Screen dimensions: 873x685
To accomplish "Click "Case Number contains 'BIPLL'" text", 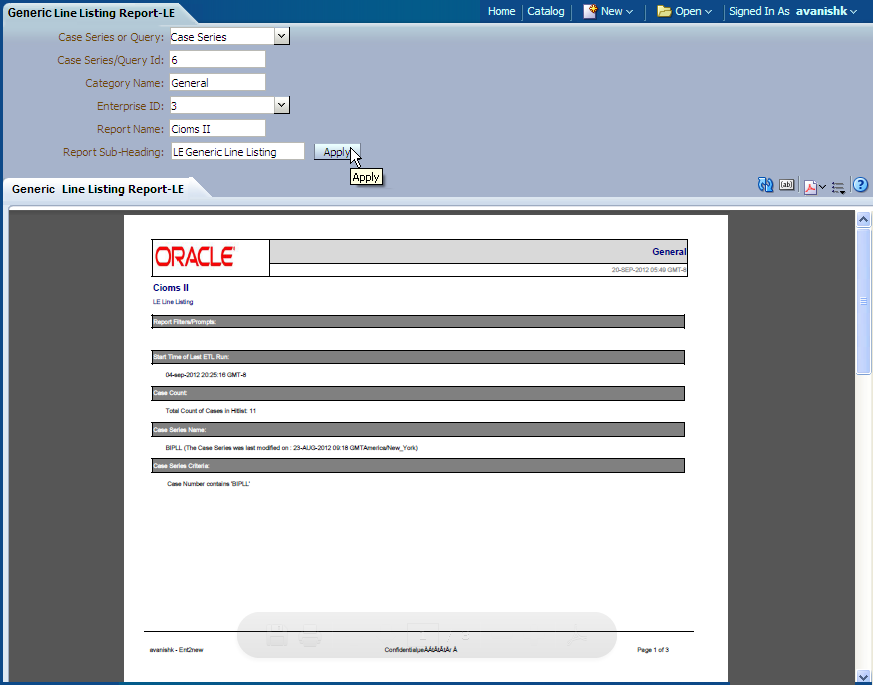I will pyautogui.click(x=209, y=484).
